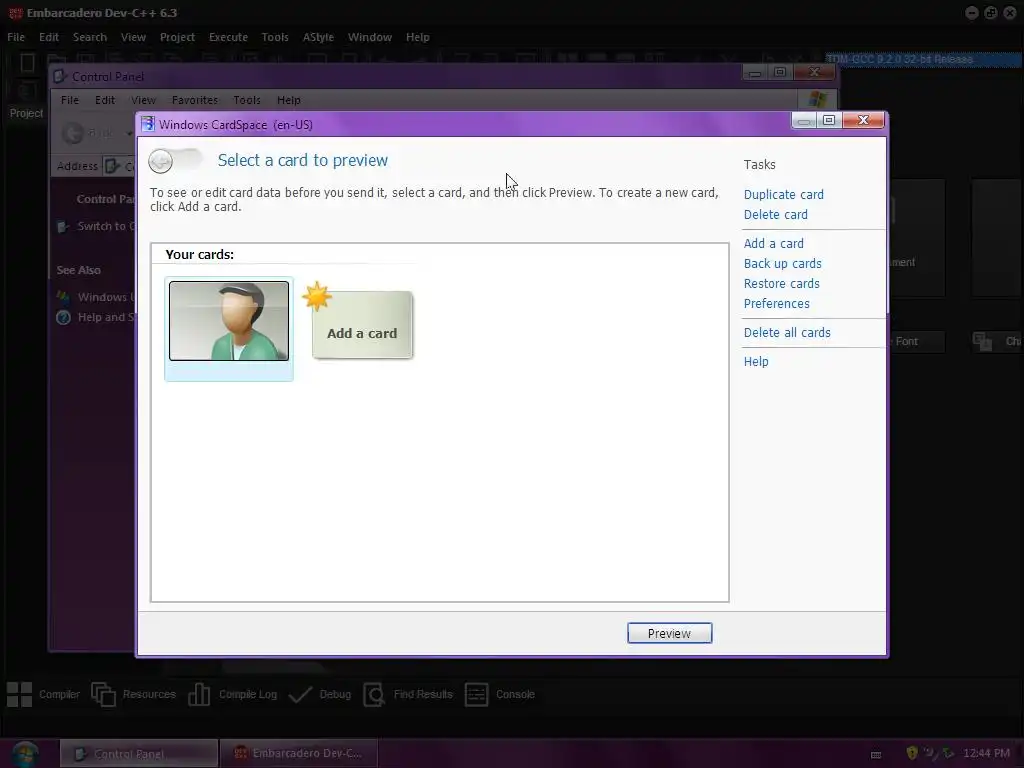Click the Preview button

(x=669, y=633)
